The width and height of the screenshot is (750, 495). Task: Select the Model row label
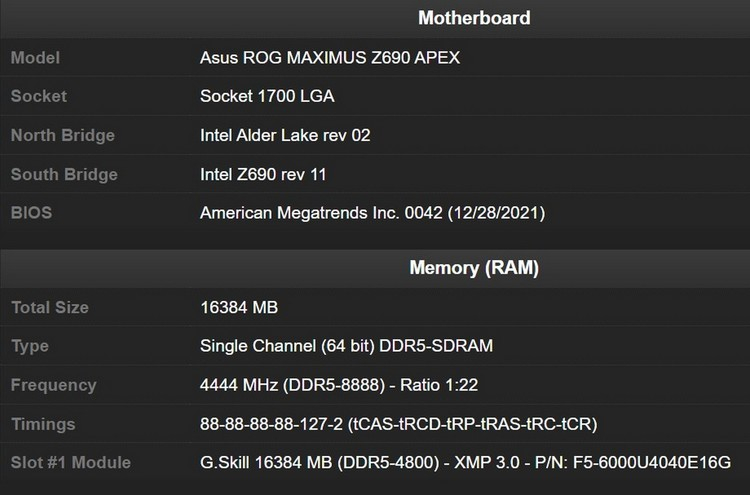[x=34, y=57]
